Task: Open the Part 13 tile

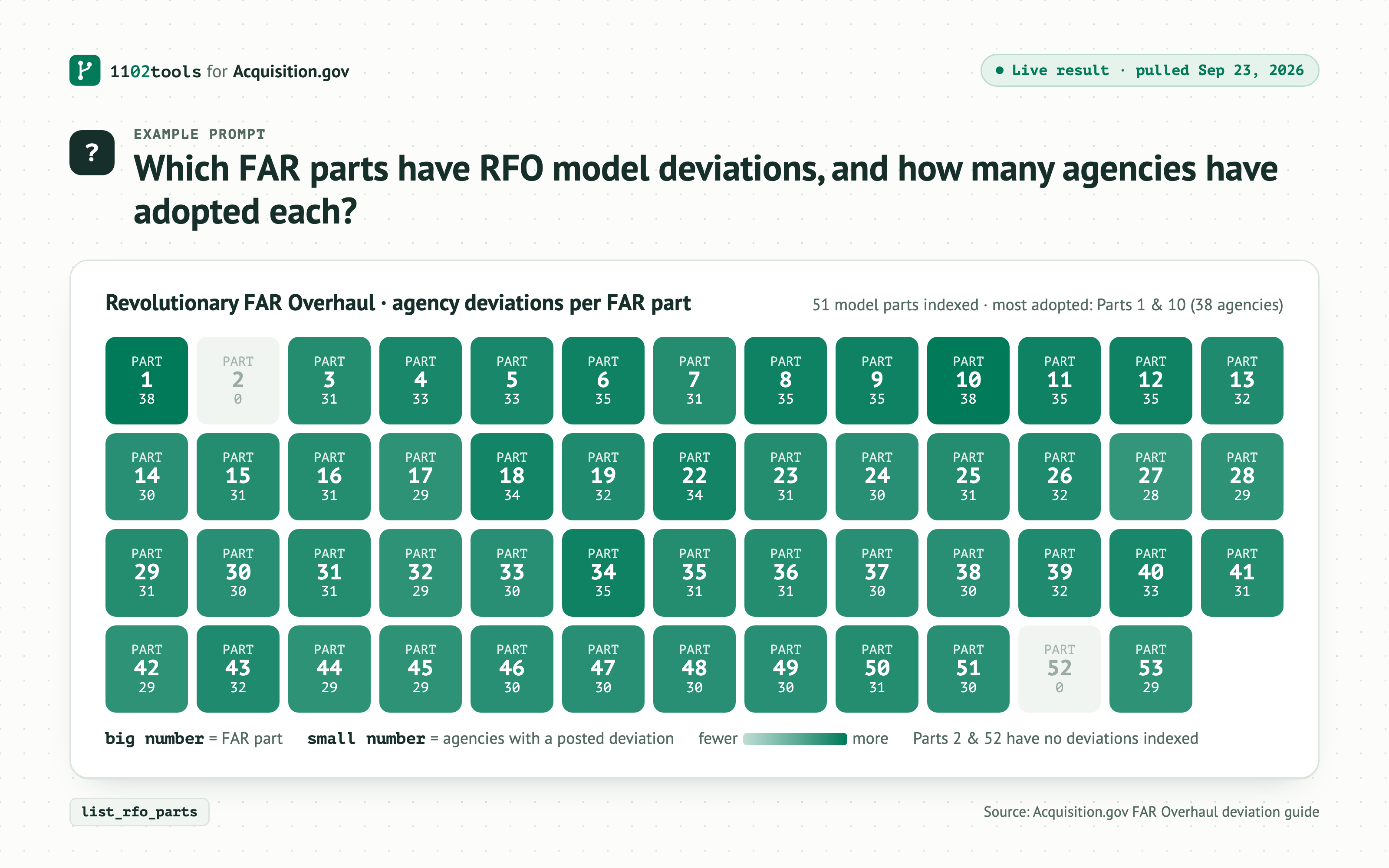Action: click(x=1242, y=381)
